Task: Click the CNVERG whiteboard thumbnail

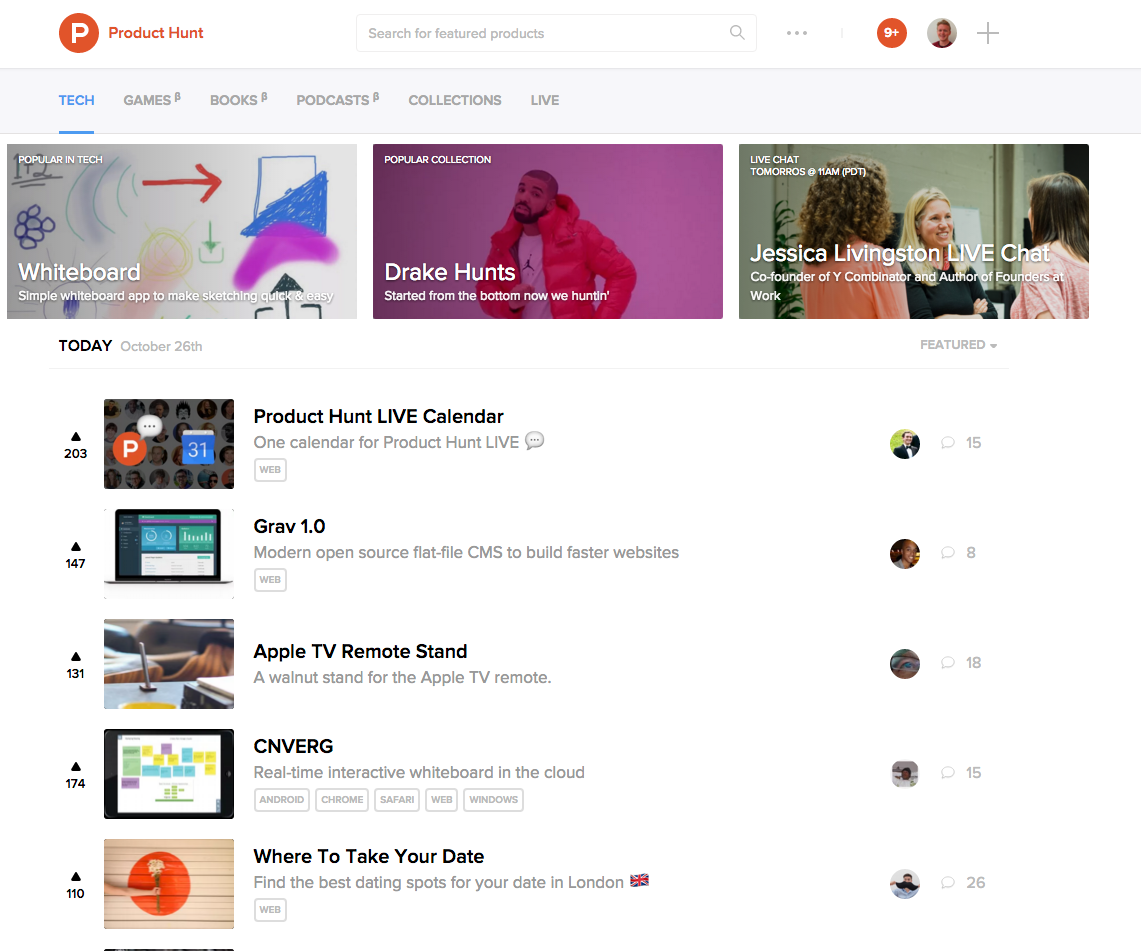Action: [169, 773]
